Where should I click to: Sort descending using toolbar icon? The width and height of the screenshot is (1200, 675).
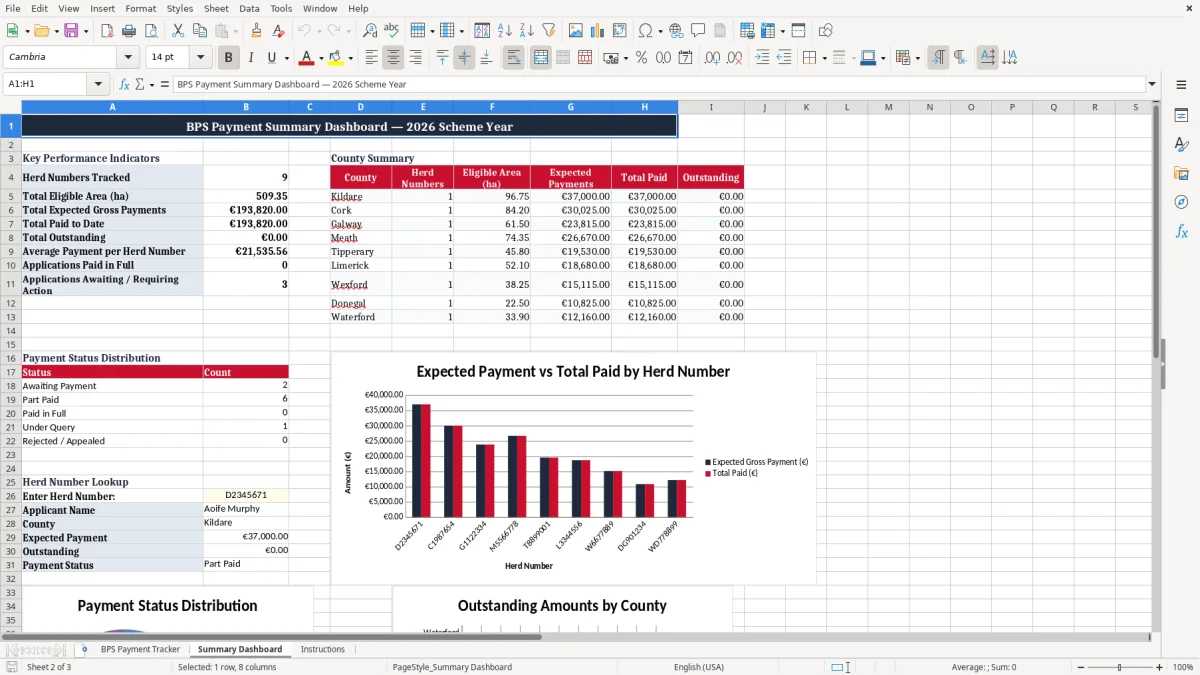(527, 31)
